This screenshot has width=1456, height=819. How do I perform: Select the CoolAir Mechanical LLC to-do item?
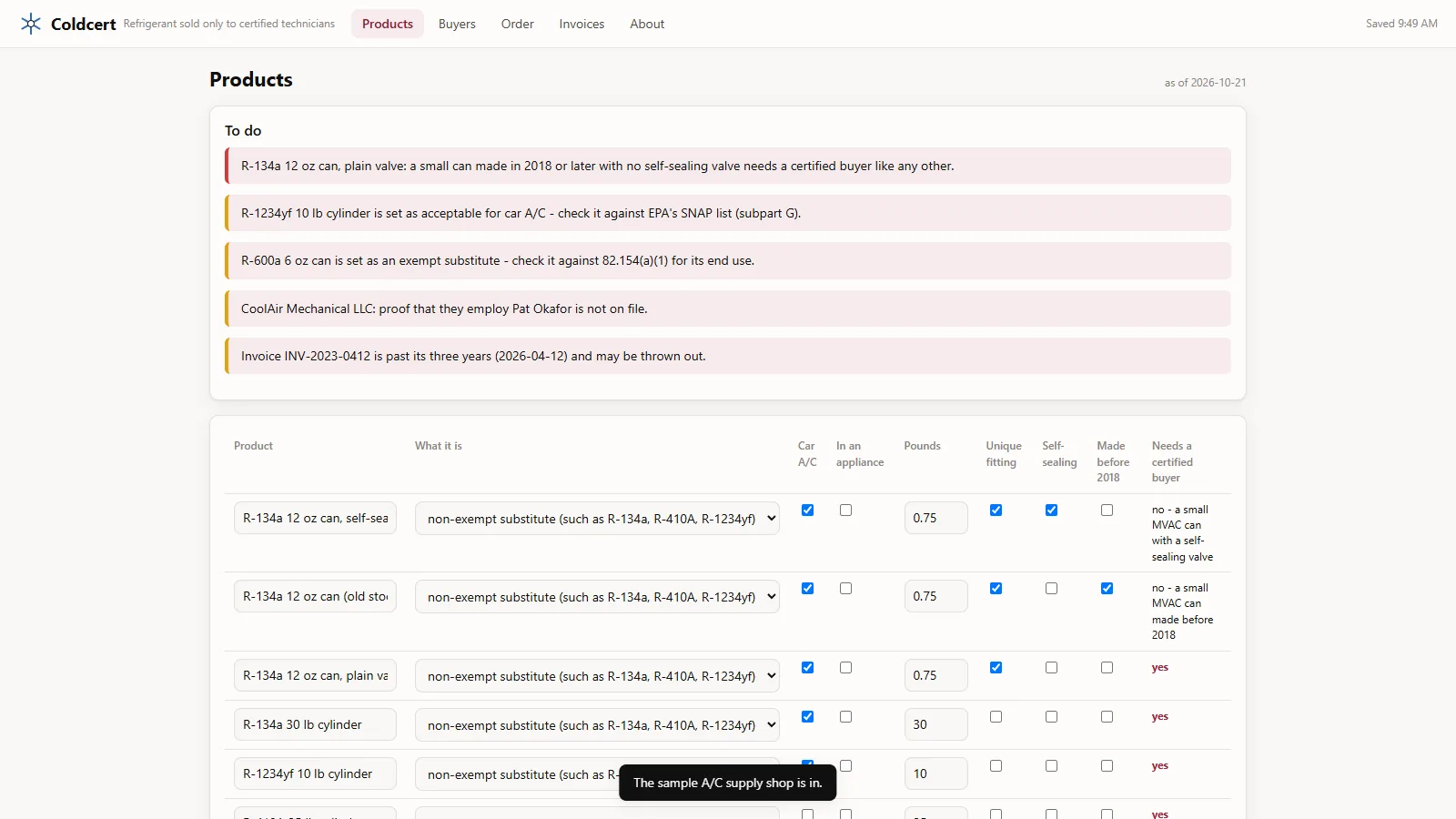[x=728, y=308]
